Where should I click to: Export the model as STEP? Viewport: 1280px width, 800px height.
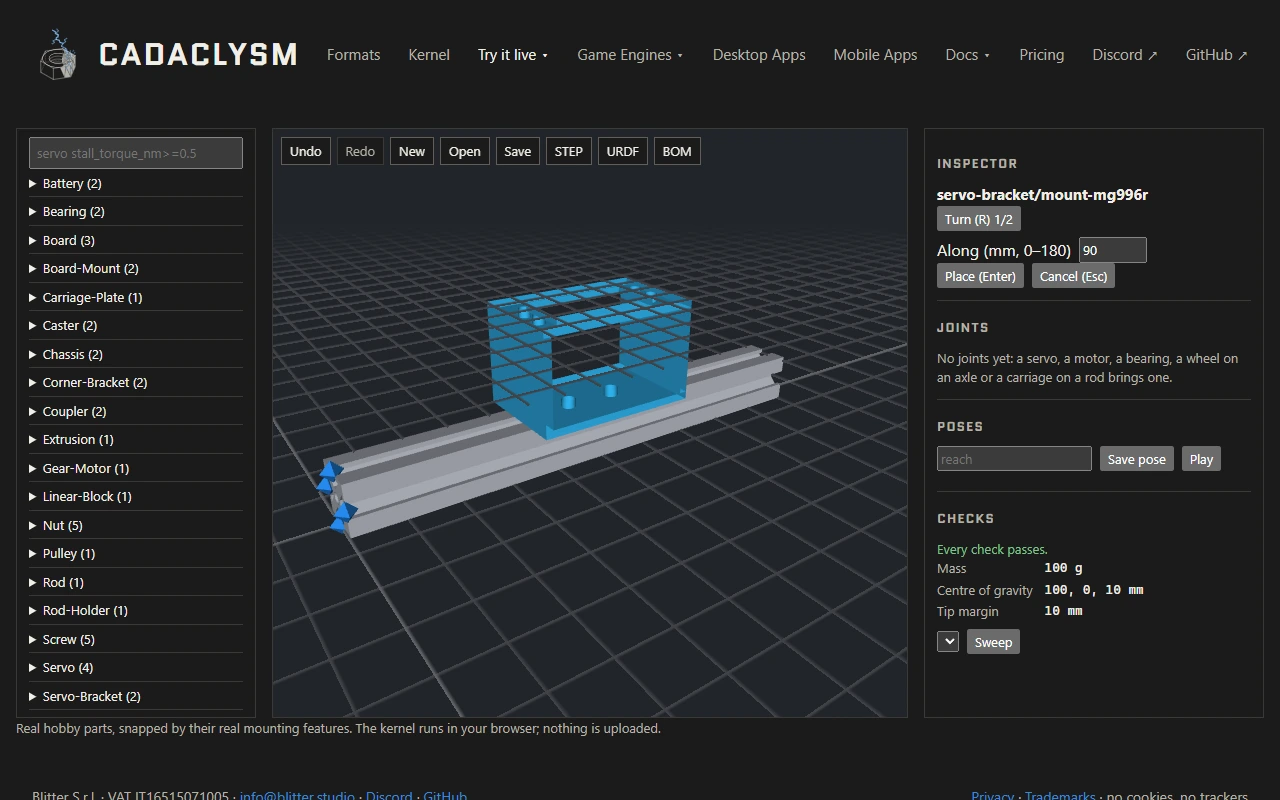pos(569,152)
